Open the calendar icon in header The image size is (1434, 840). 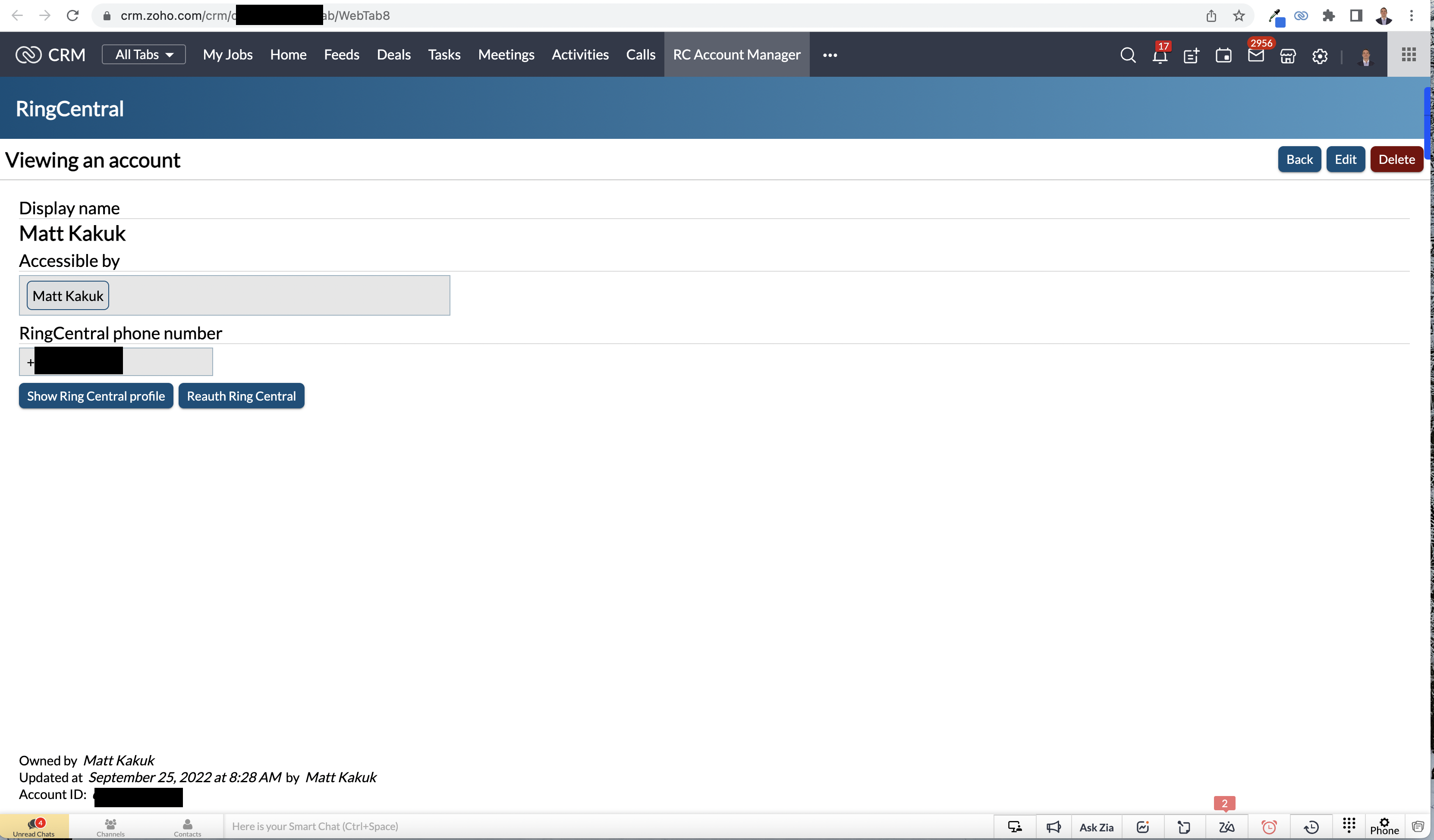[x=1223, y=55]
